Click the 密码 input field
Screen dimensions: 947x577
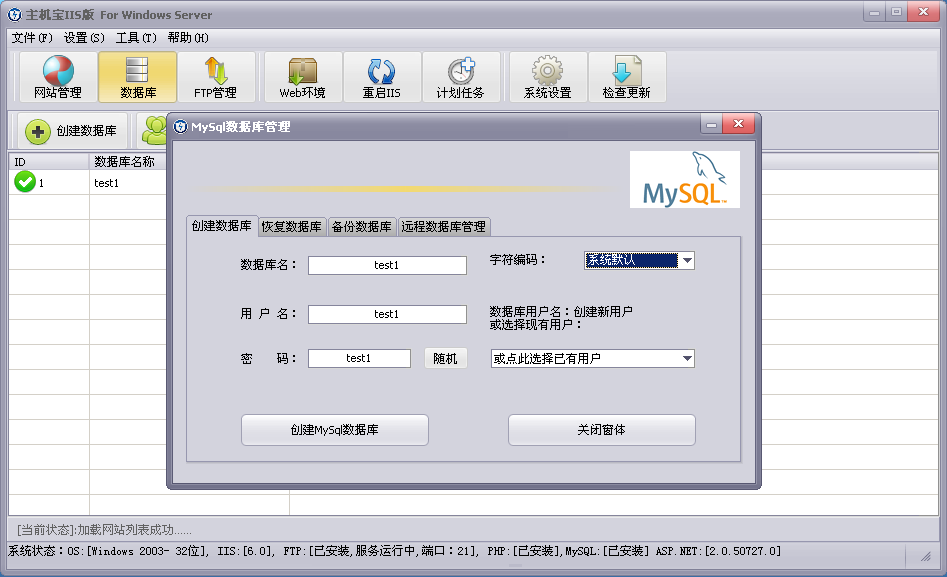click(x=359, y=358)
